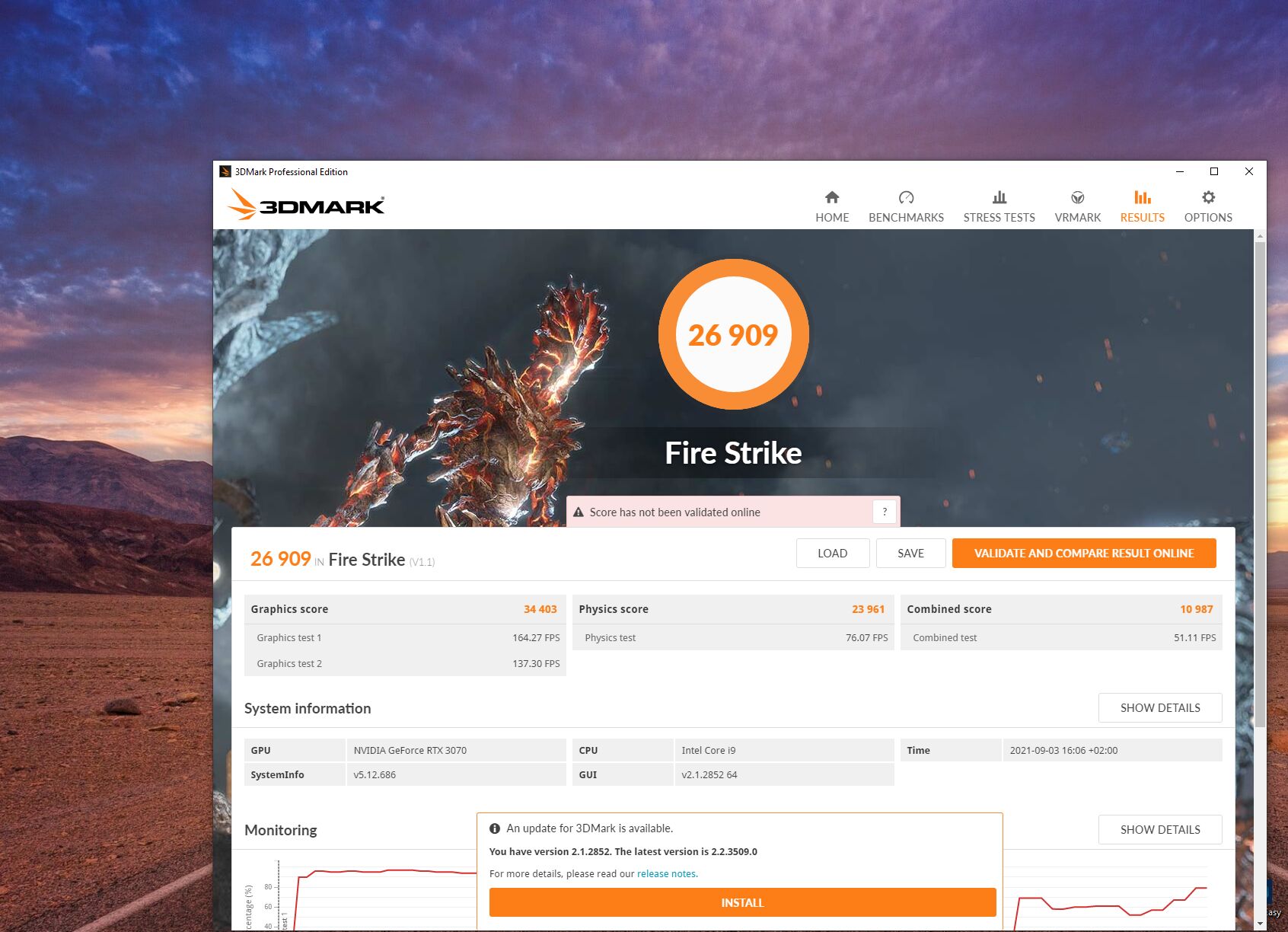Screen dimensions: 1288x932
Task: Click the question mark help button
Action: coord(885,512)
